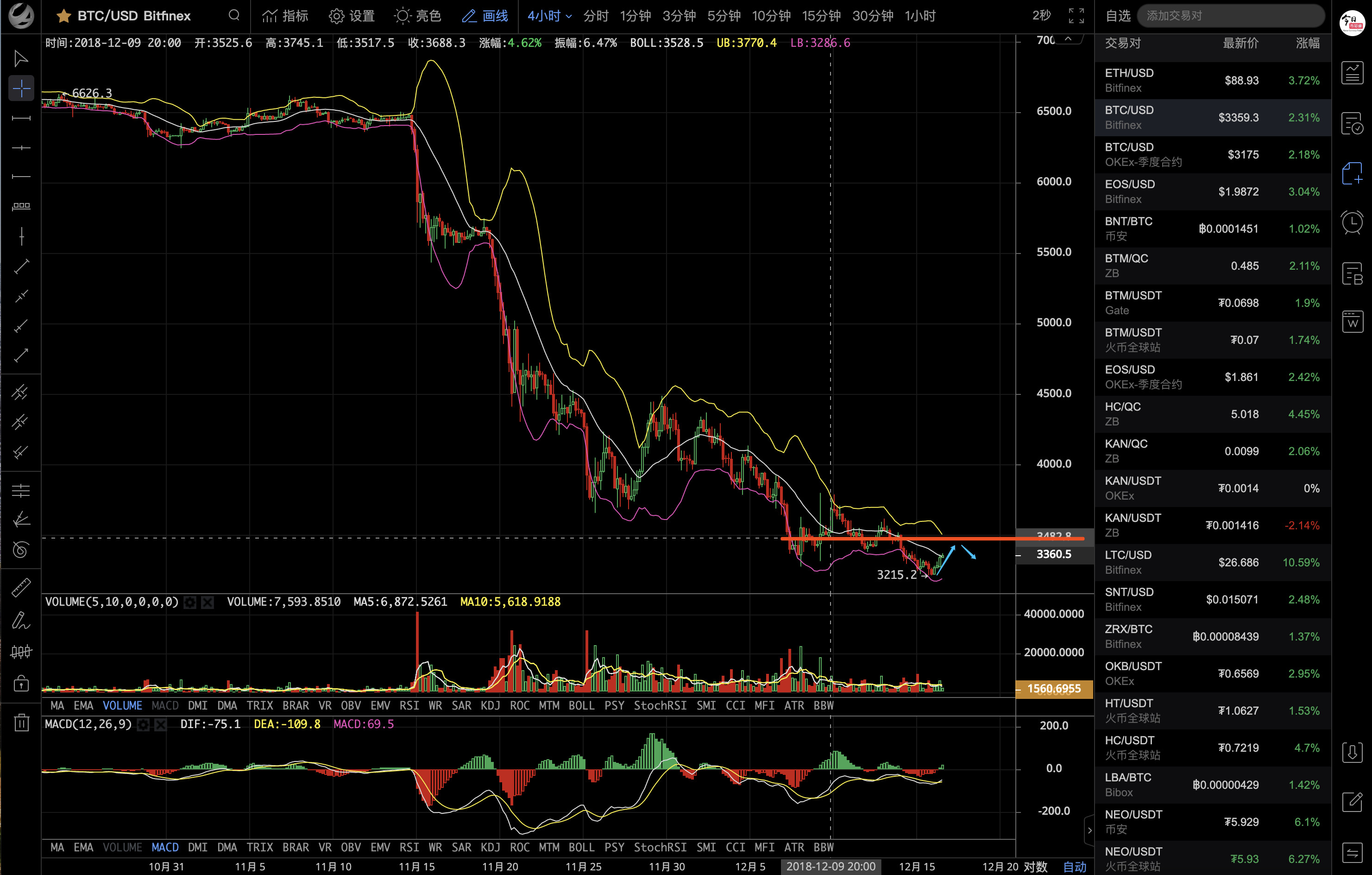The image size is (1372, 875).
Task: Select the freehand pencil drawing tool
Action: (x=21, y=620)
